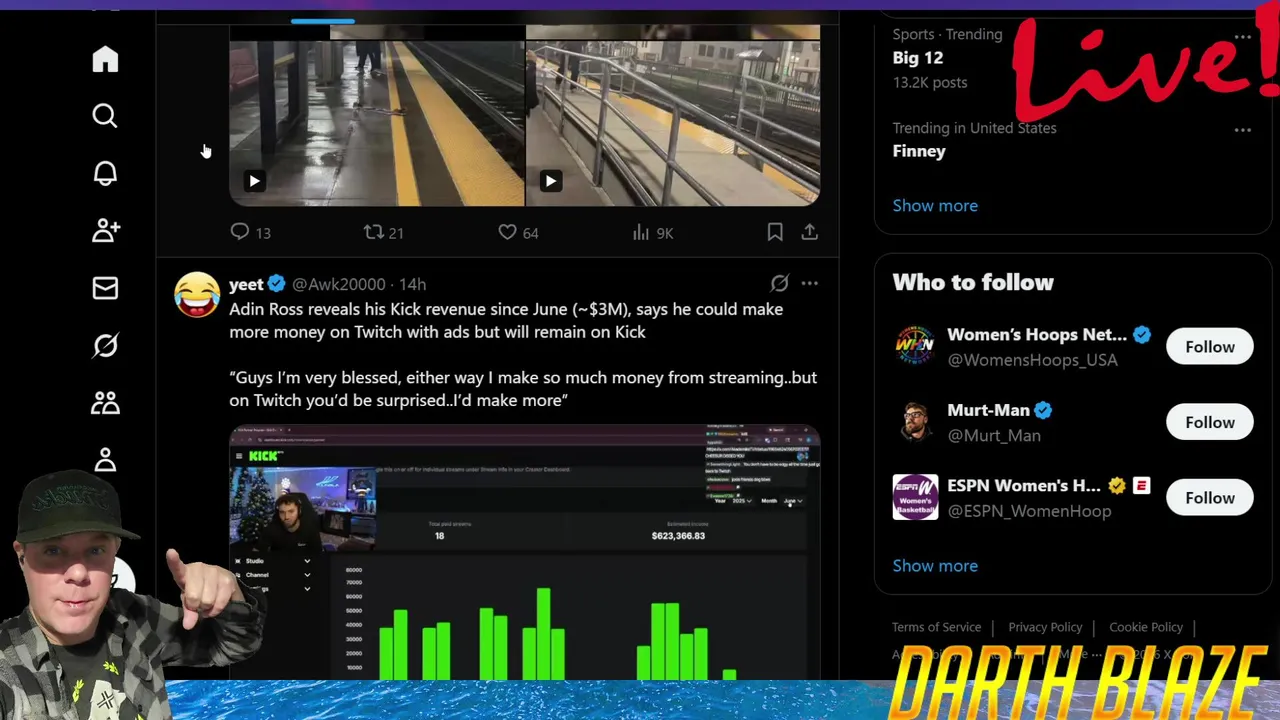Open follower requests person-plus icon in sidebar
Viewport: 1280px width, 720px height.
pos(105,230)
